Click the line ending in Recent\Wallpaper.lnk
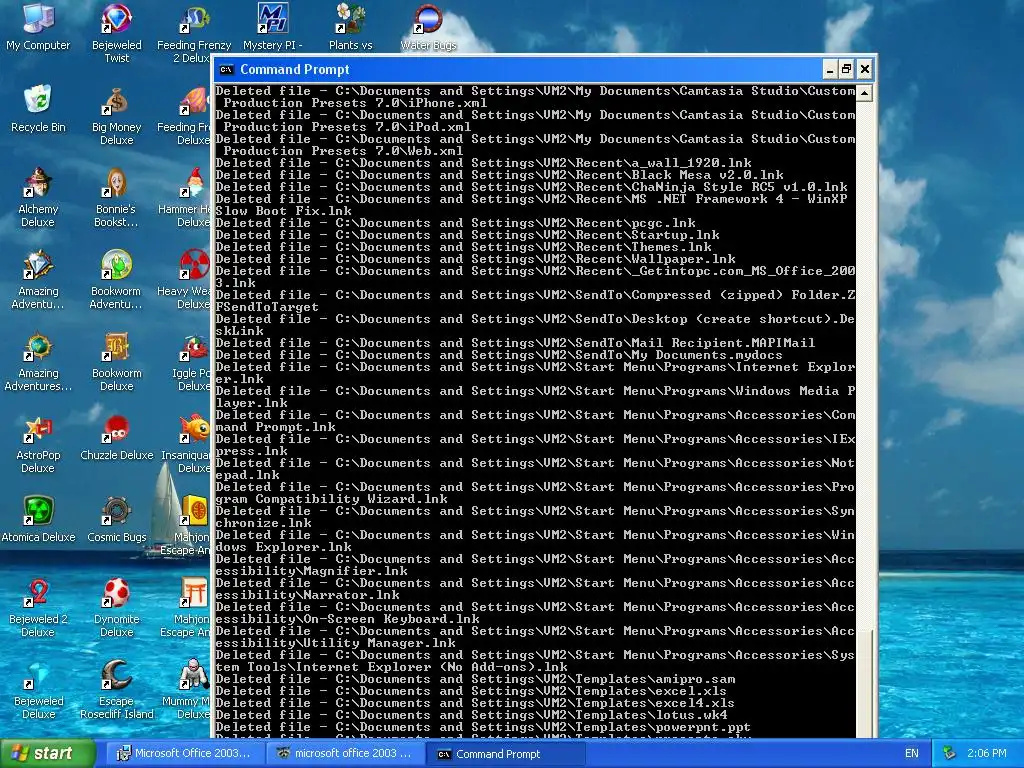1024x768 pixels. click(475, 259)
